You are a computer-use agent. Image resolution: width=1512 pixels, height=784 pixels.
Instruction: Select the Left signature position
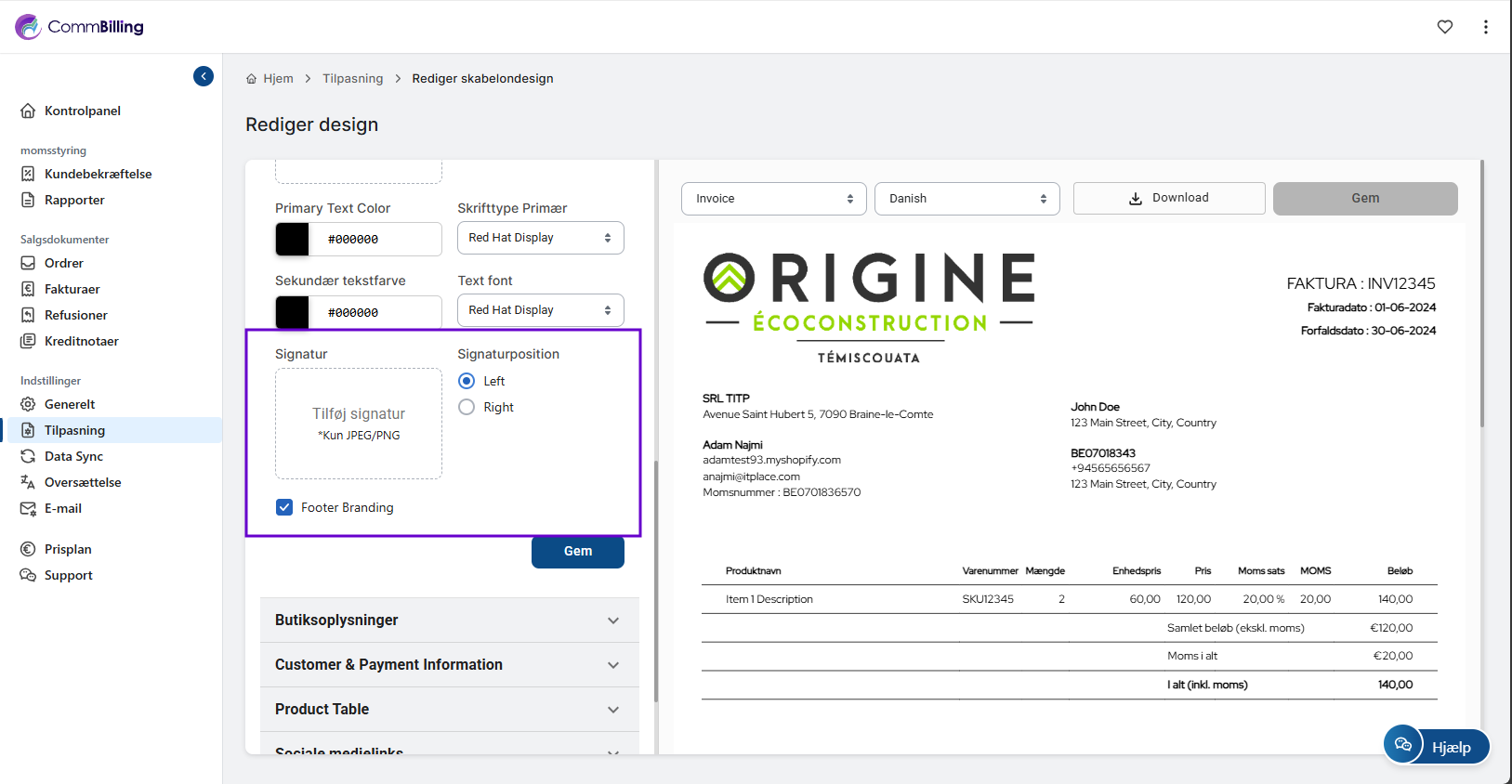click(467, 381)
